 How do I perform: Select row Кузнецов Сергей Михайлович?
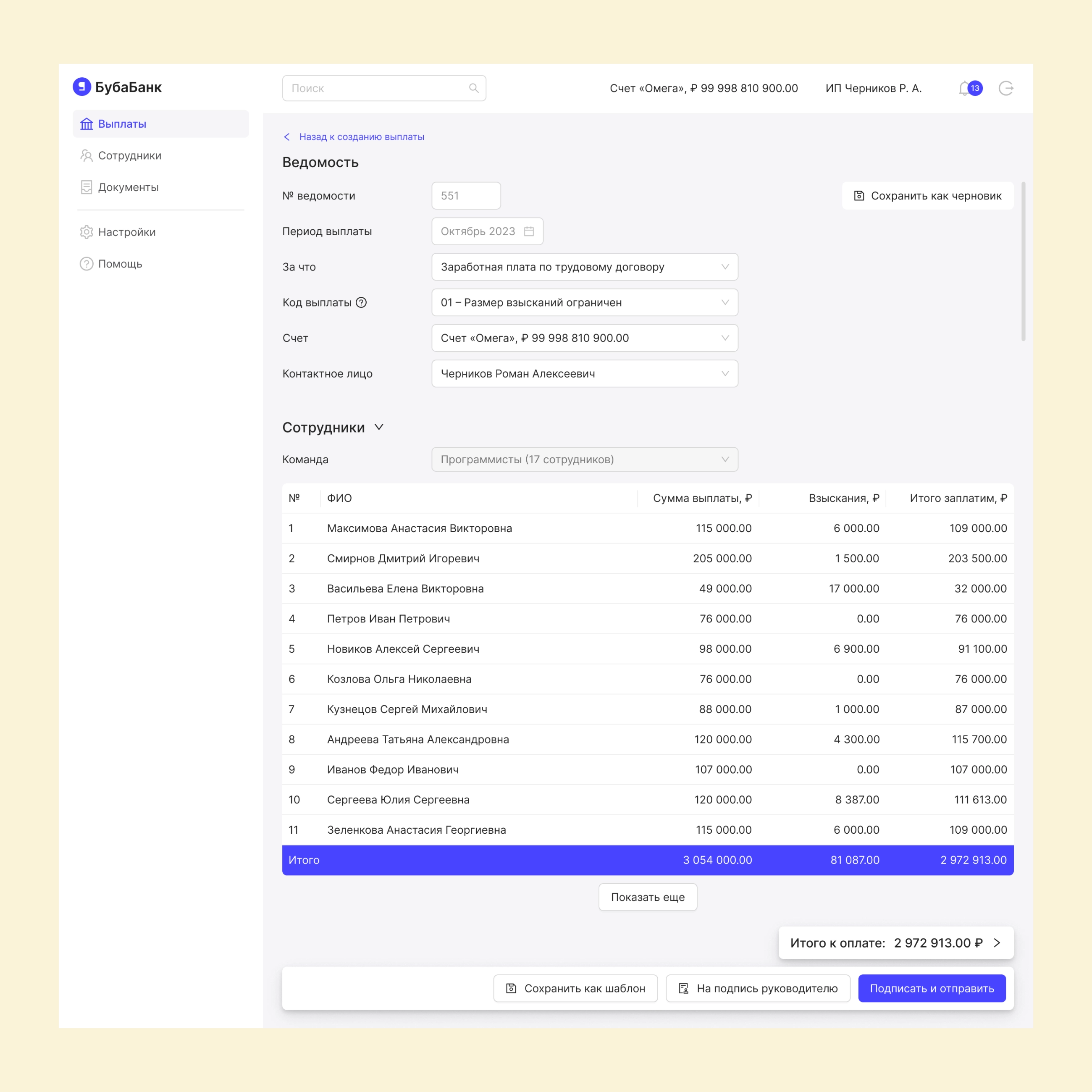coord(648,709)
